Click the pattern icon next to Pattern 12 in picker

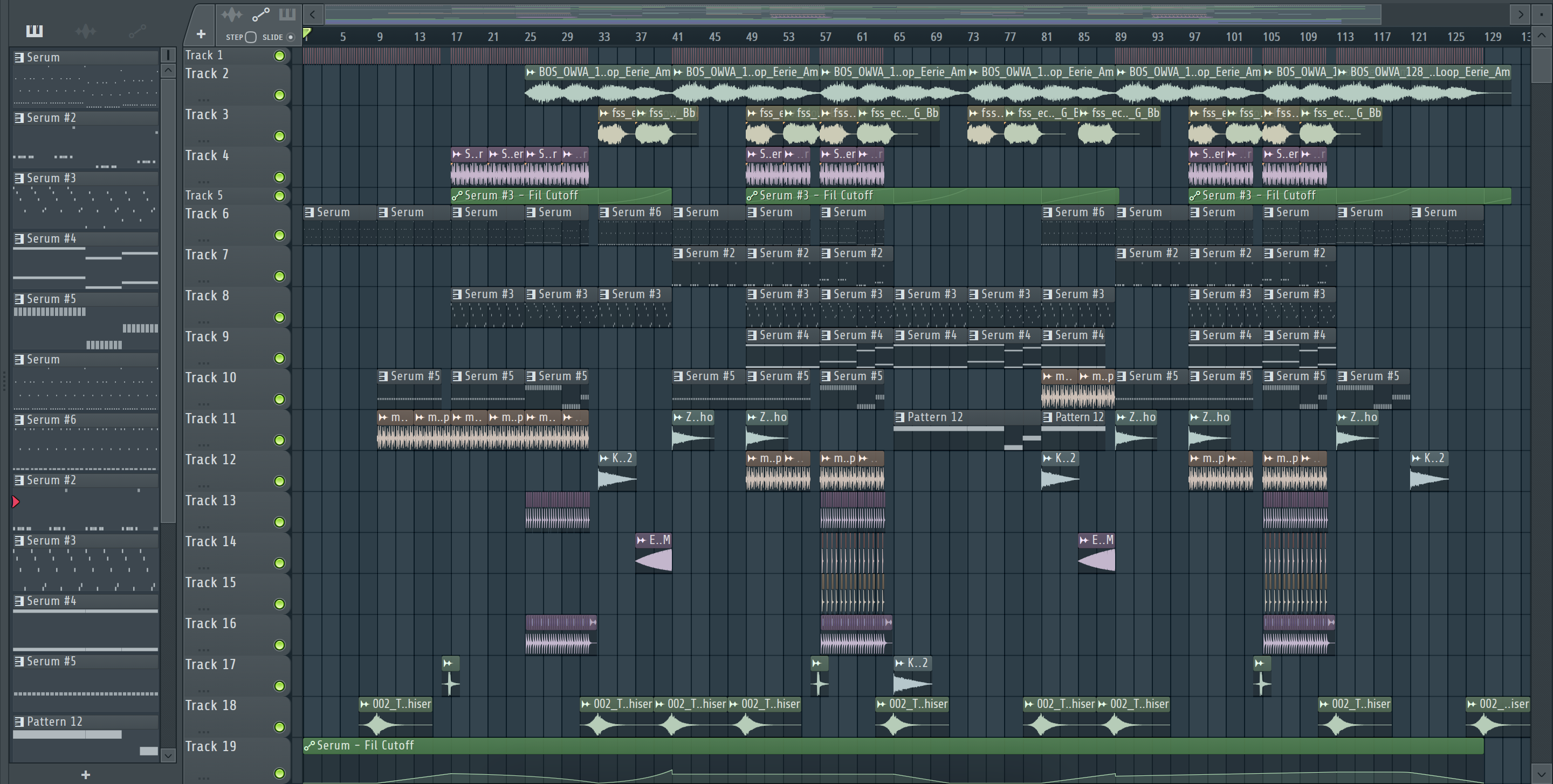point(19,721)
